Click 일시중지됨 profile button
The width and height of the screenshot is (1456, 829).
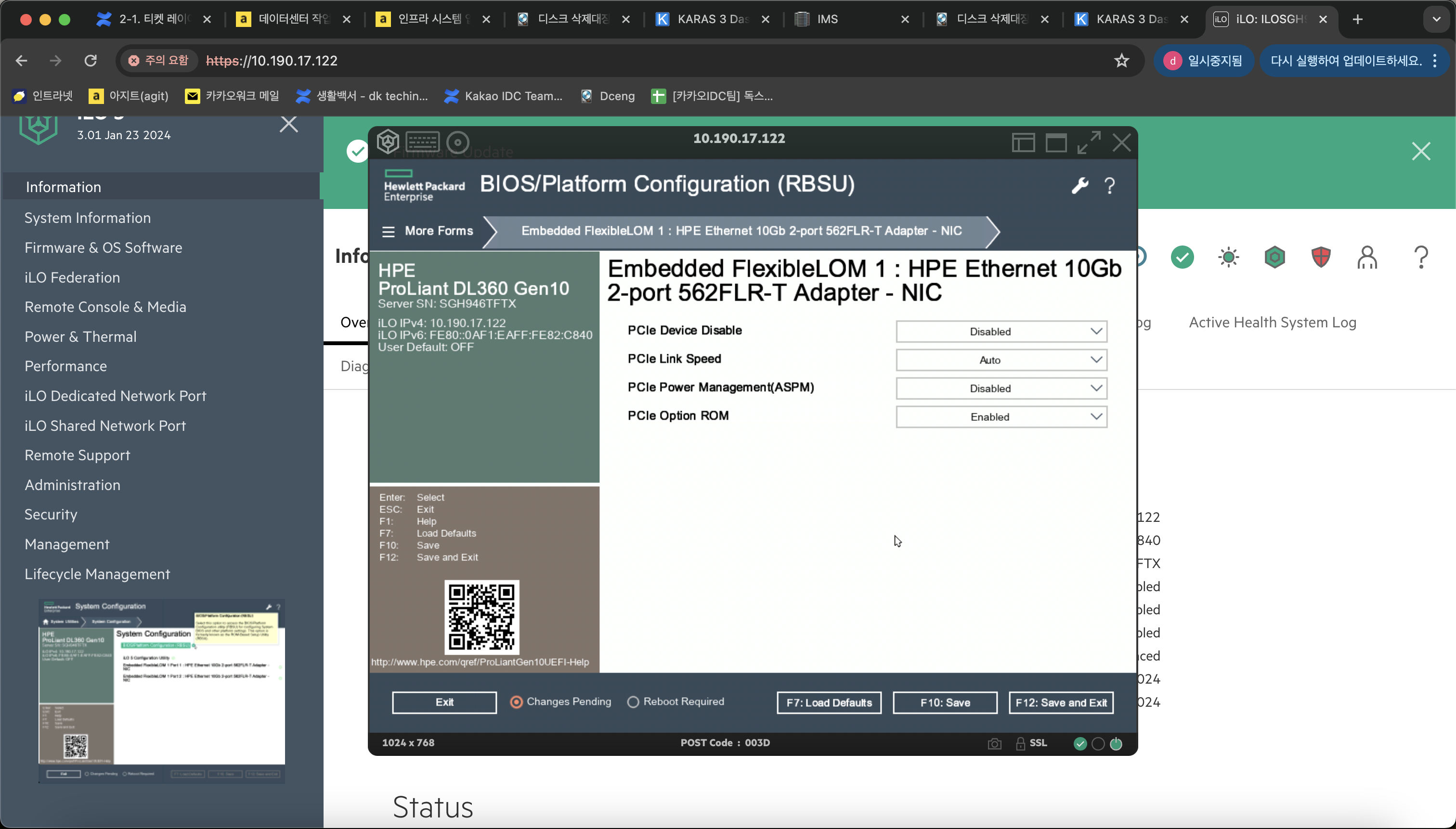click(x=1204, y=60)
